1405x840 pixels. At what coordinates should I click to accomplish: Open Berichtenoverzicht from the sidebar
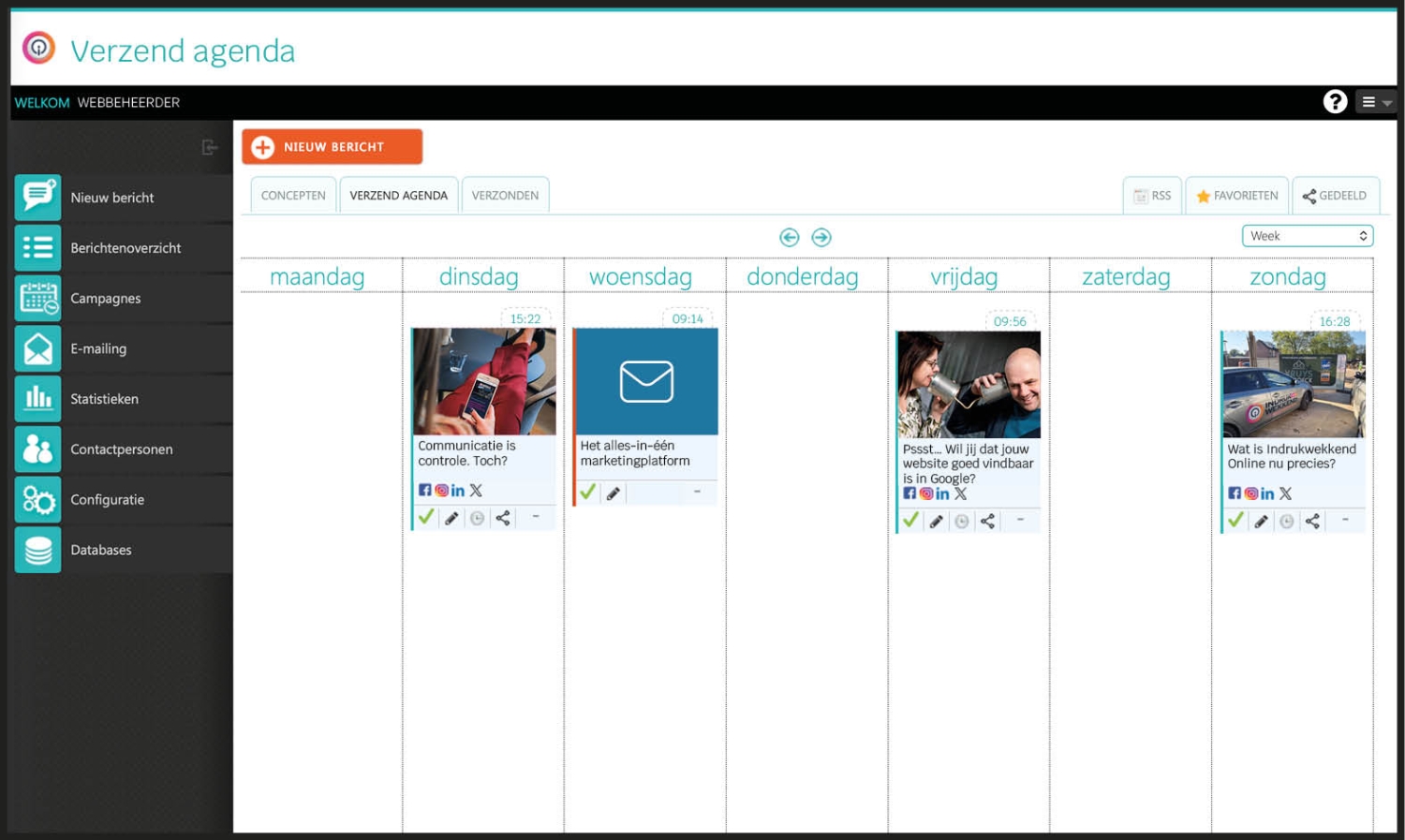pos(123,248)
